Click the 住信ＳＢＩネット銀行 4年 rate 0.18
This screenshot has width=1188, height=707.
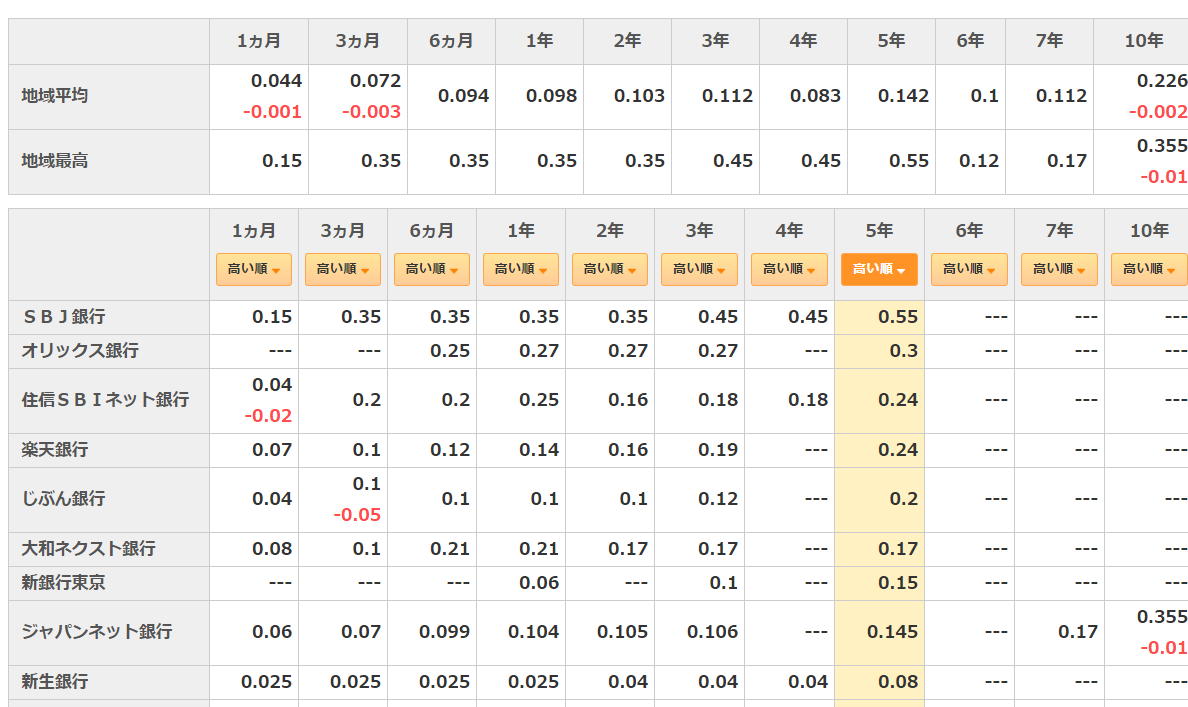[x=808, y=400]
